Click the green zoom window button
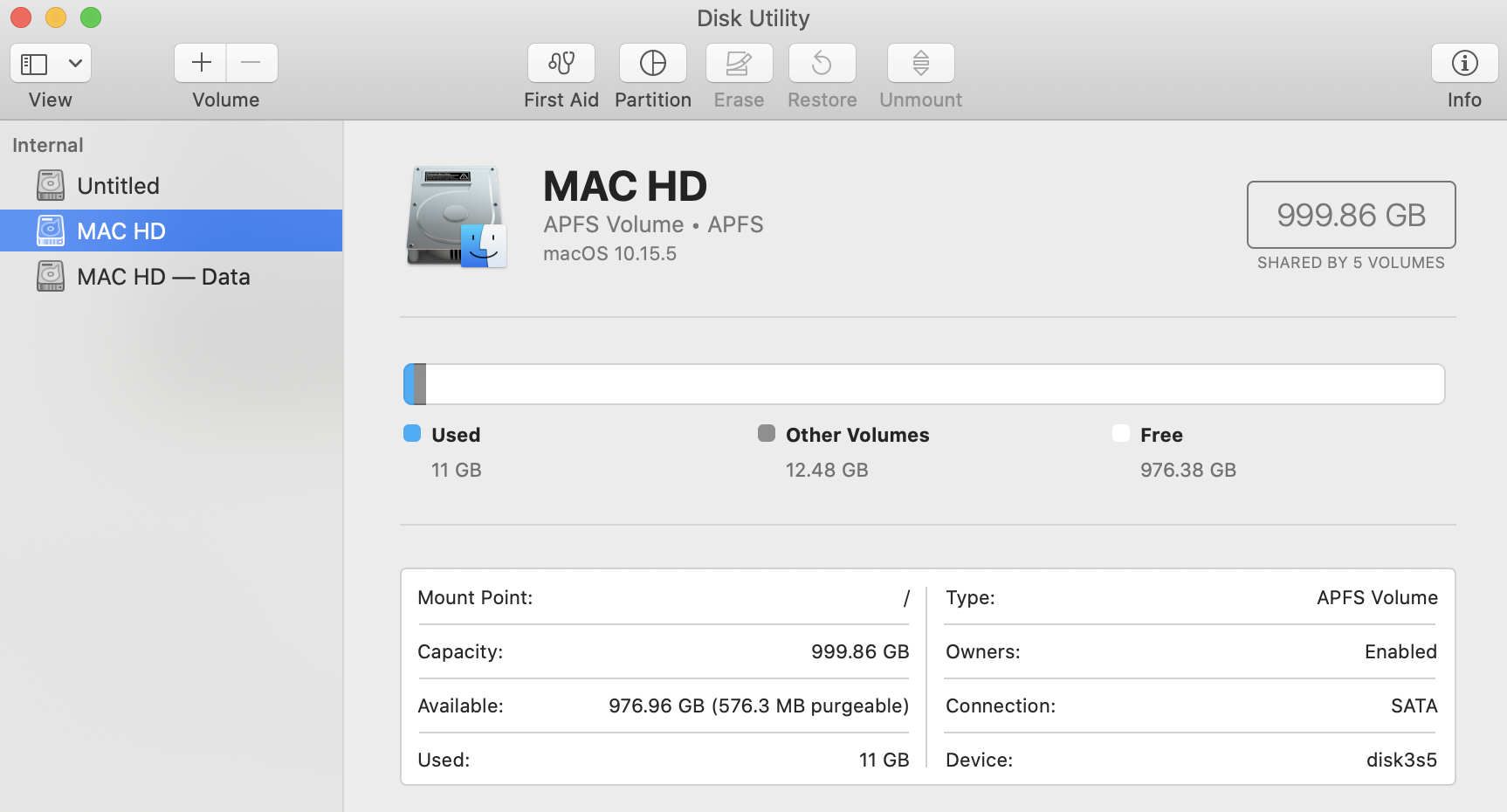This screenshot has width=1507, height=812. [x=91, y=17]
